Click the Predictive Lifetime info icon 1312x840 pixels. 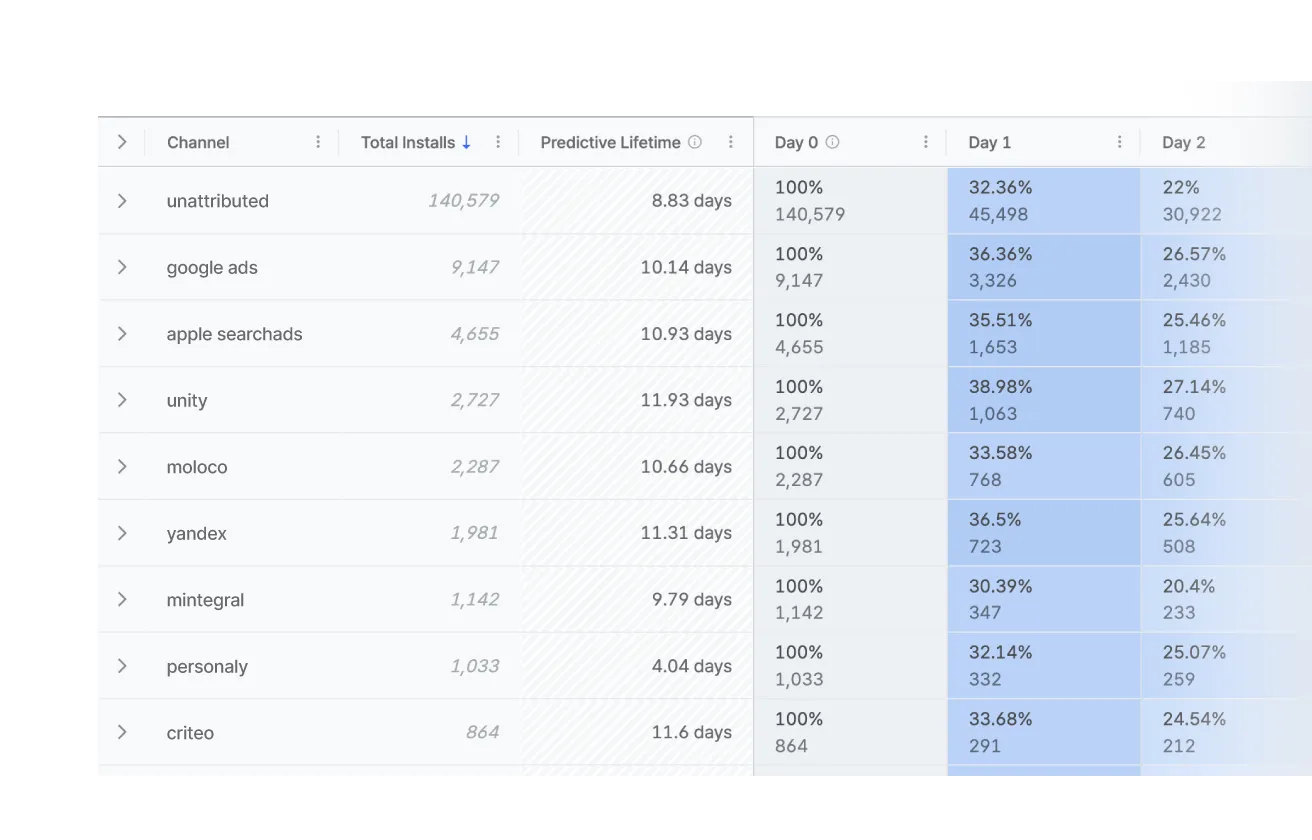point(695,142)
